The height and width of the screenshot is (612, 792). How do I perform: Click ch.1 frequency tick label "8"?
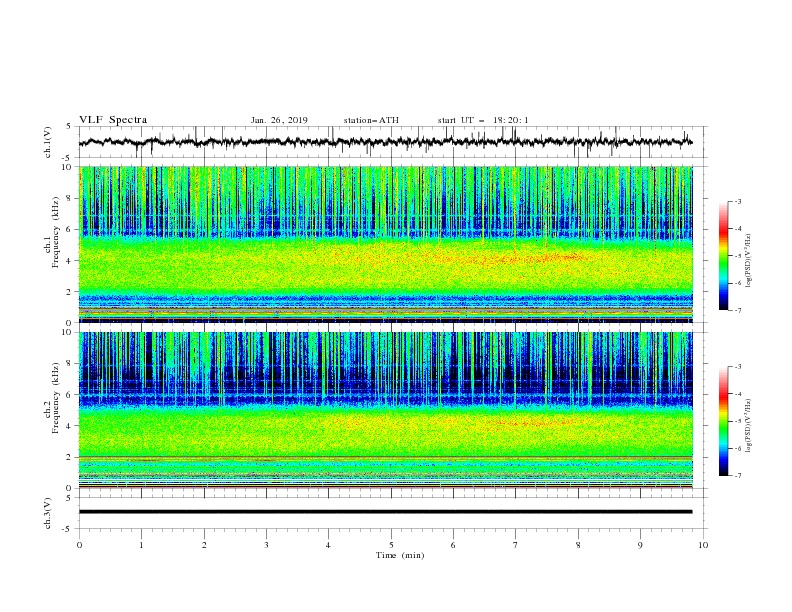point(70,198)
